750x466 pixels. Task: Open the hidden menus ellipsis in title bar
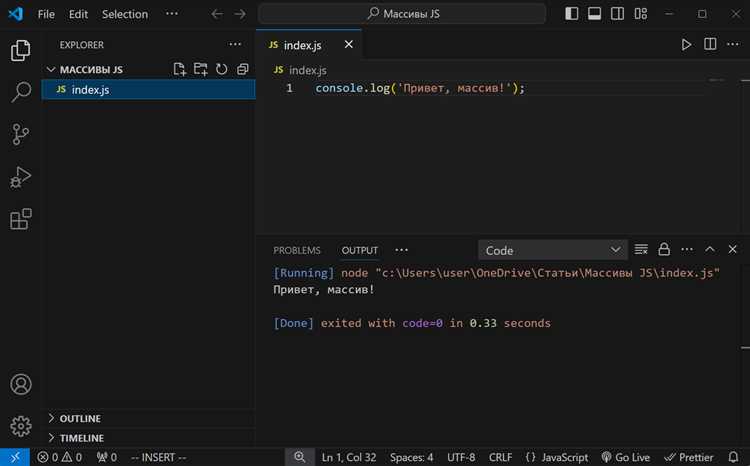(x=172, y=14)
